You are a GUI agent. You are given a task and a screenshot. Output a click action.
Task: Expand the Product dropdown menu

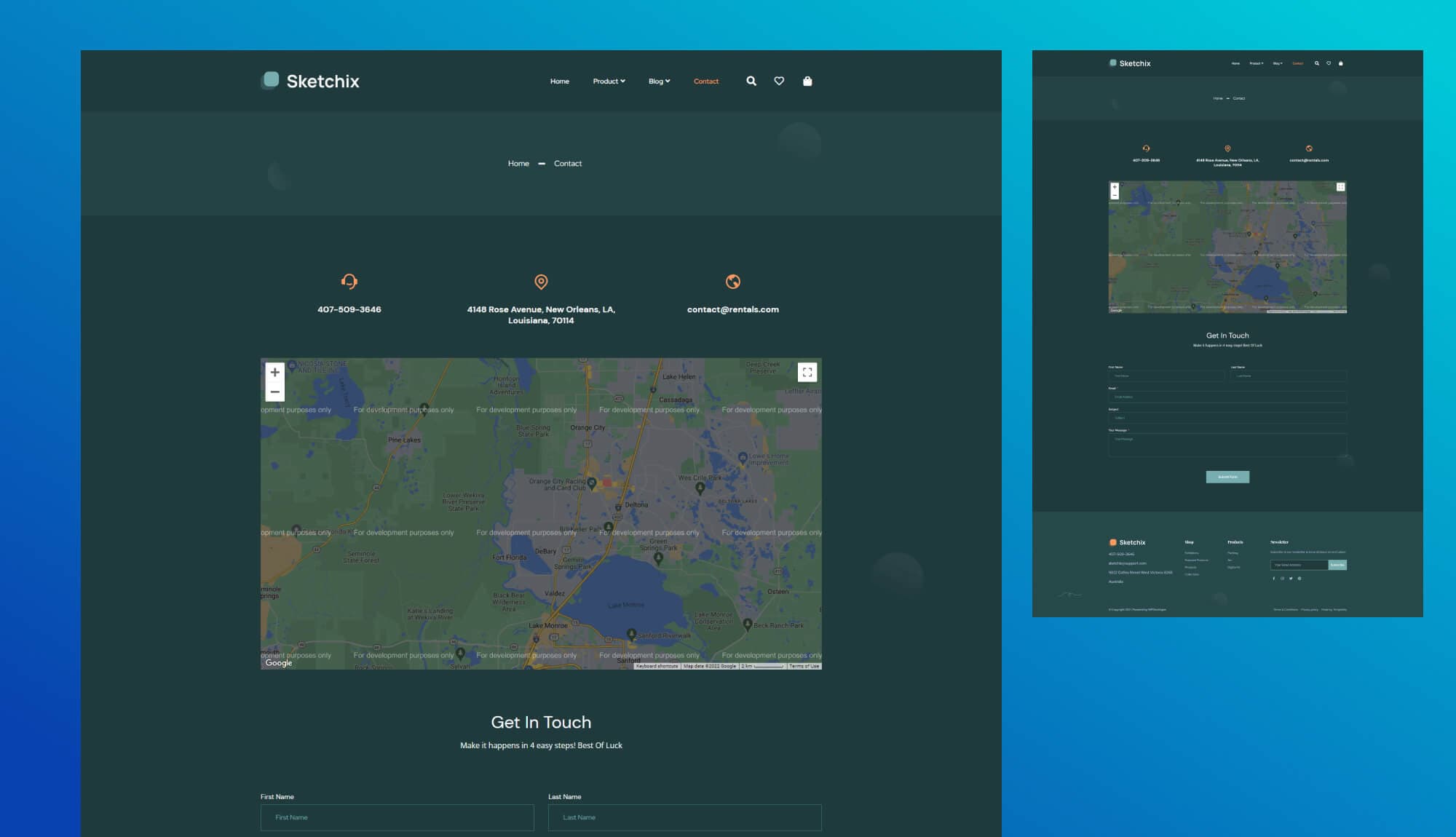[609, 82]
